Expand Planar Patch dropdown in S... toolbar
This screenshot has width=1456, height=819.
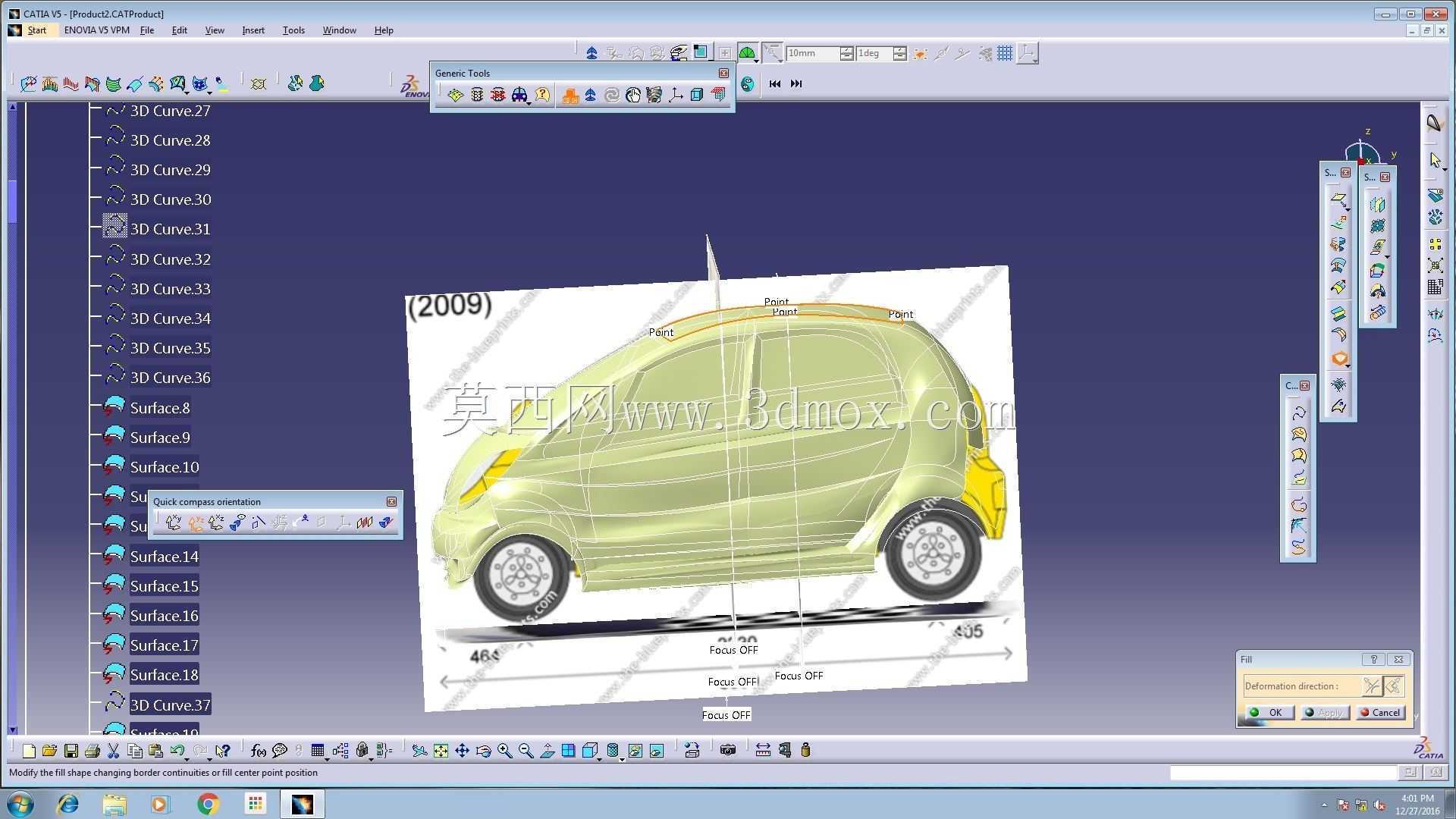(x=1348, y=209)
